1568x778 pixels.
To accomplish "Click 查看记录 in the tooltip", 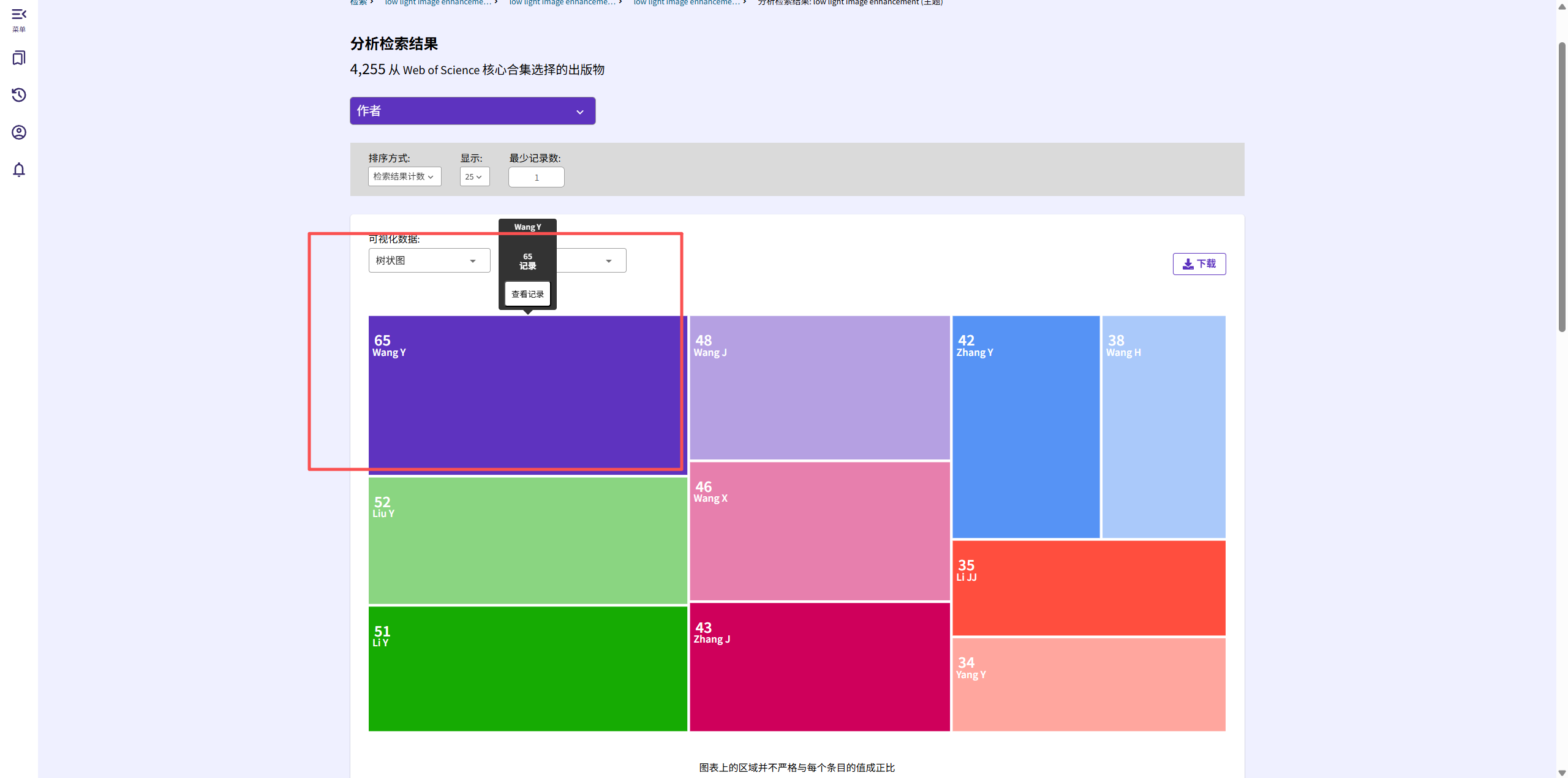I will tap(527, 294).
